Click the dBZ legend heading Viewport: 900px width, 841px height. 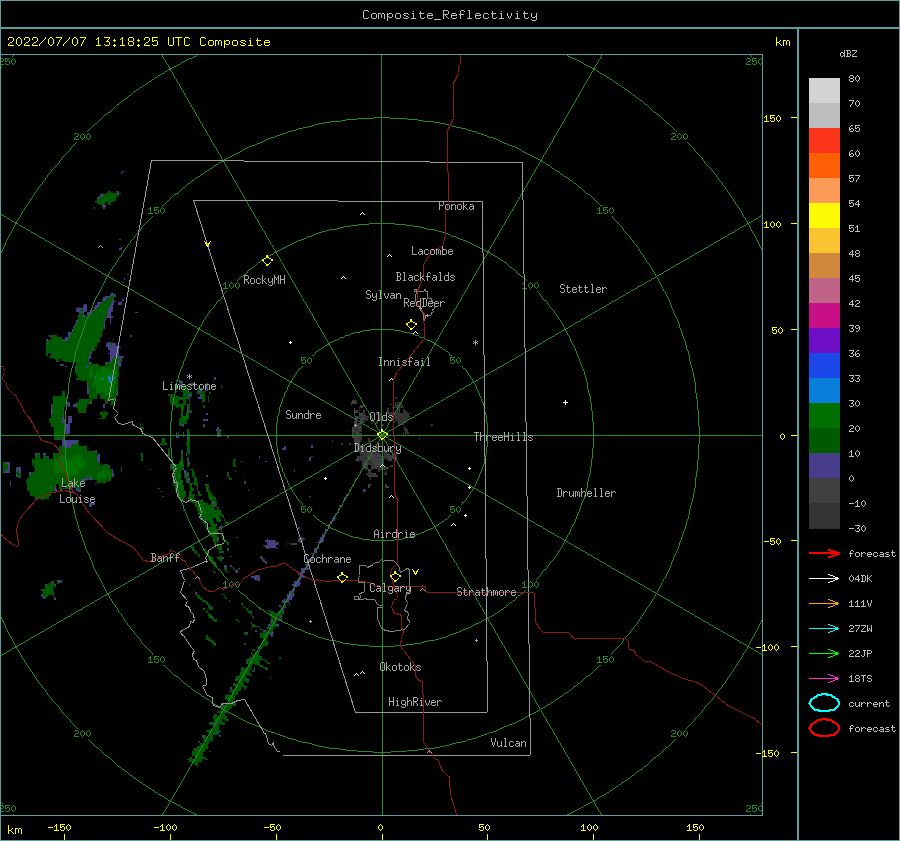point(848,53)
